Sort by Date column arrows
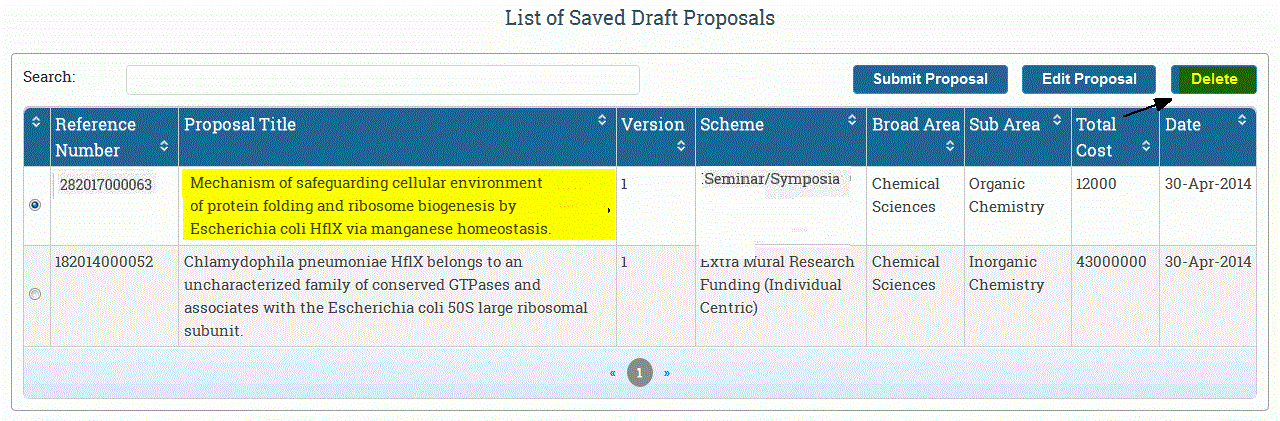 [1242, 120]
